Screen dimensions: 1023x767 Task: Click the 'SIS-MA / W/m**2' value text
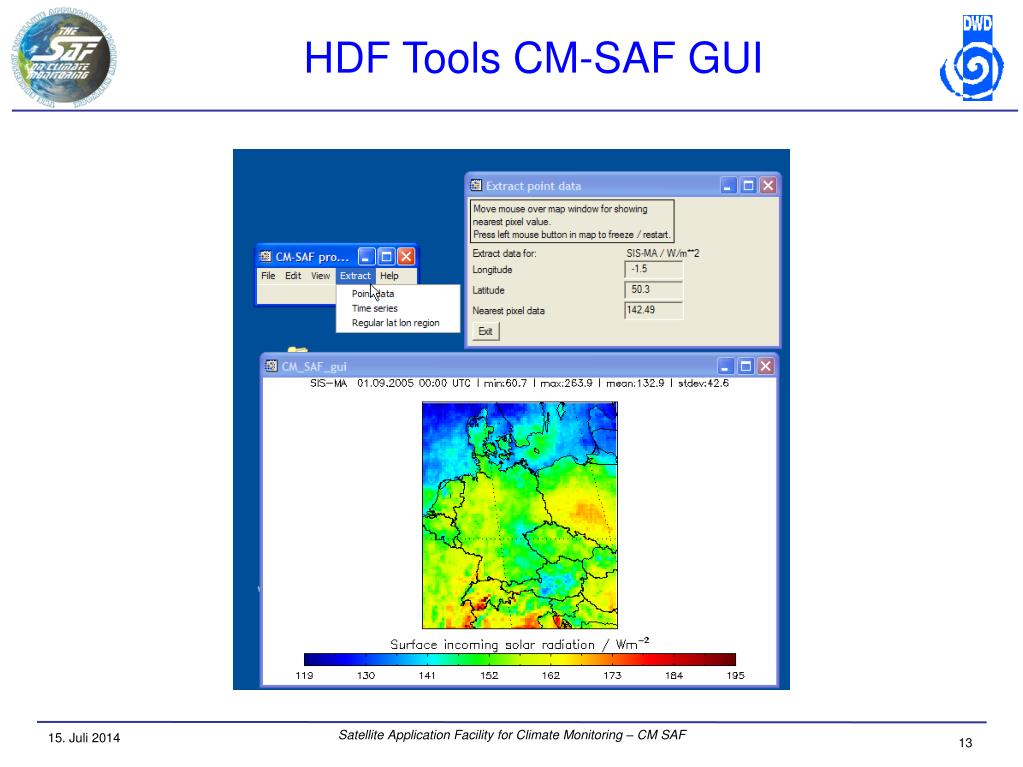663,253
